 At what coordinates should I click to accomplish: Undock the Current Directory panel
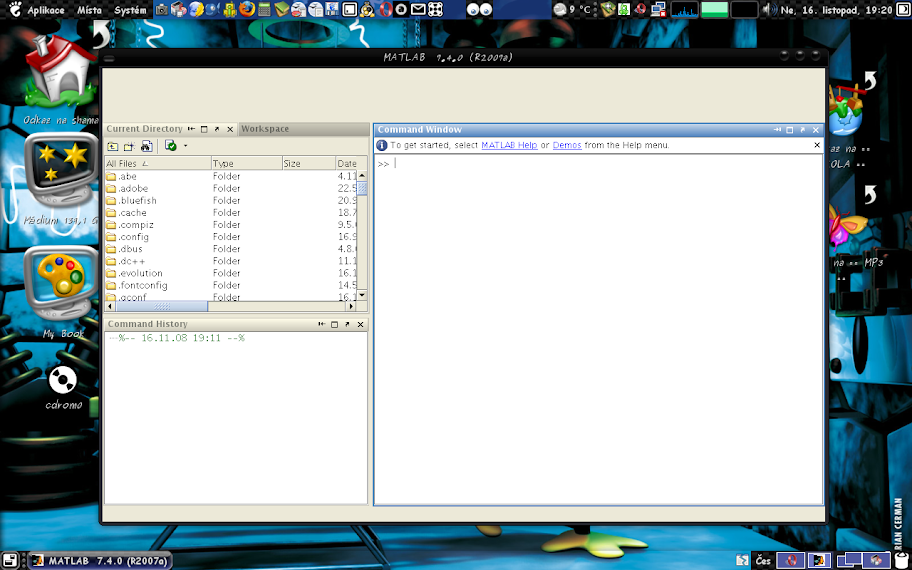click(x=217, y=129)
